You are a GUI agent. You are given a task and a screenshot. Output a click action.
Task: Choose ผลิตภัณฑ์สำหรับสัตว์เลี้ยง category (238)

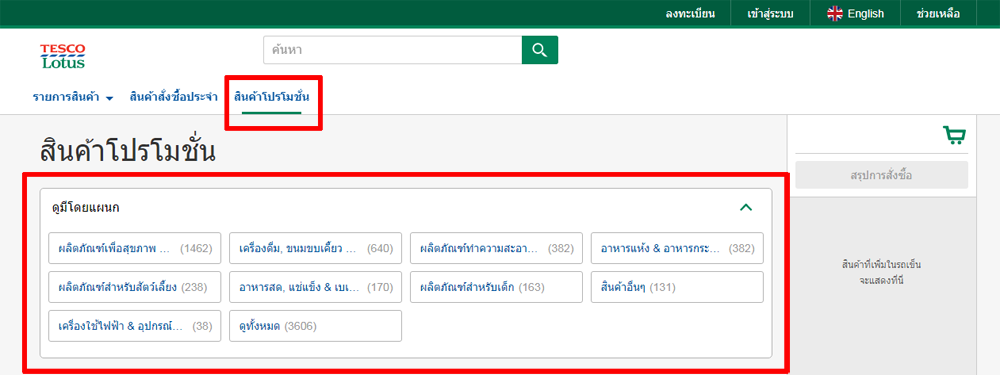coord(135,287)
